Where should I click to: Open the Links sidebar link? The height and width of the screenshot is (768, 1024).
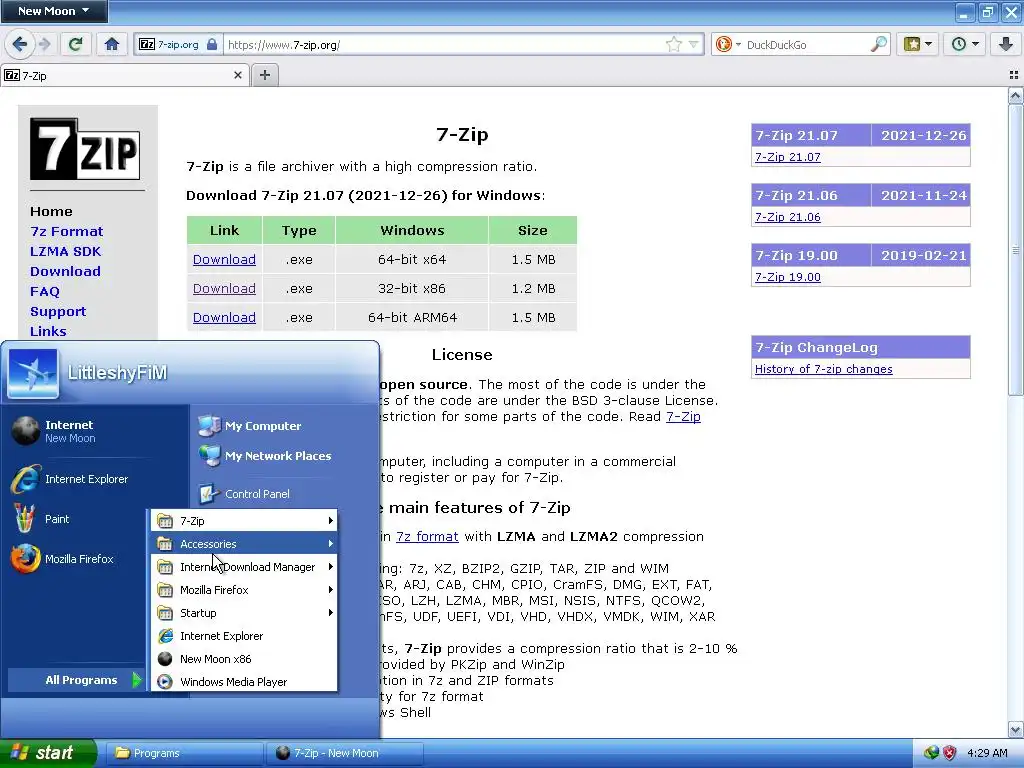point(48,332)
